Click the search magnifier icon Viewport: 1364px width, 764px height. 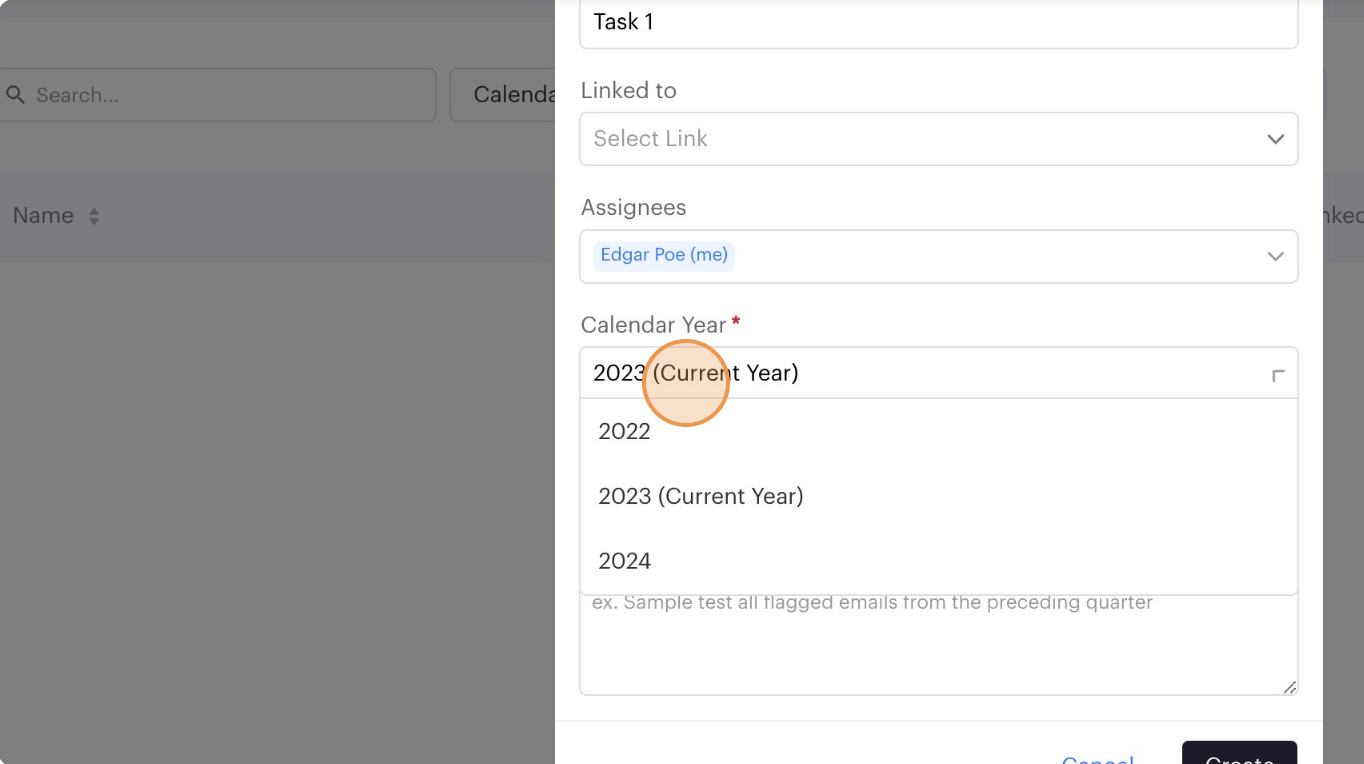[x=15, y=95]
